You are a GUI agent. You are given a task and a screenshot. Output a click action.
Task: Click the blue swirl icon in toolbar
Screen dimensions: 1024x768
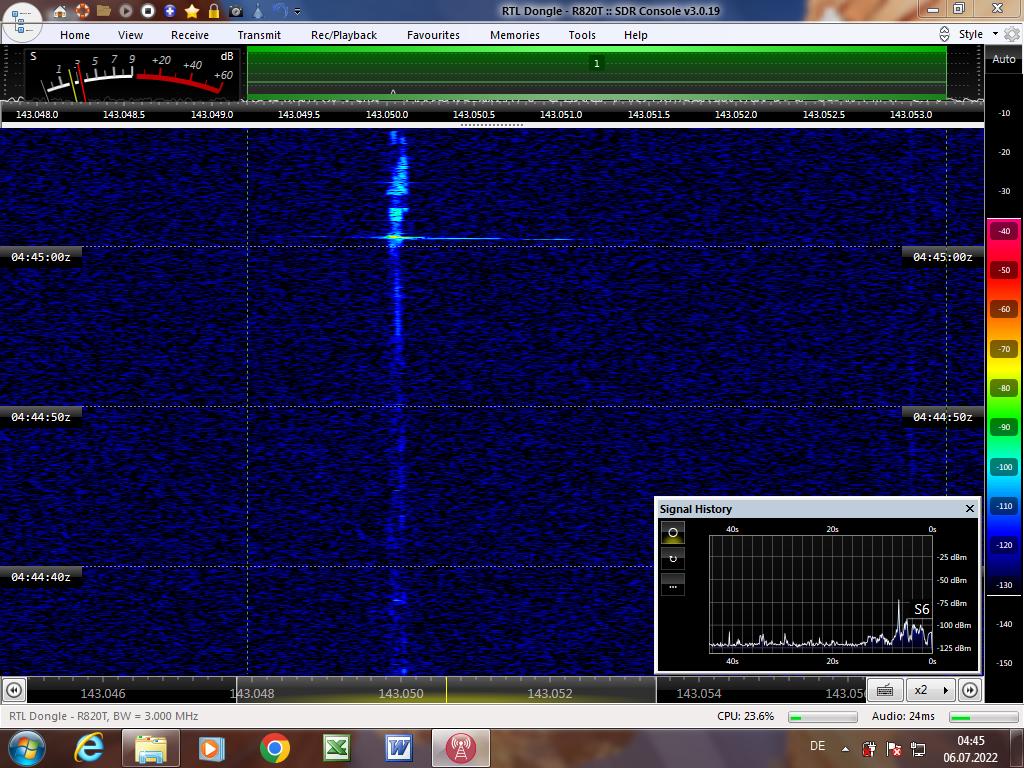pyautogui.click(x=280, y=10)
